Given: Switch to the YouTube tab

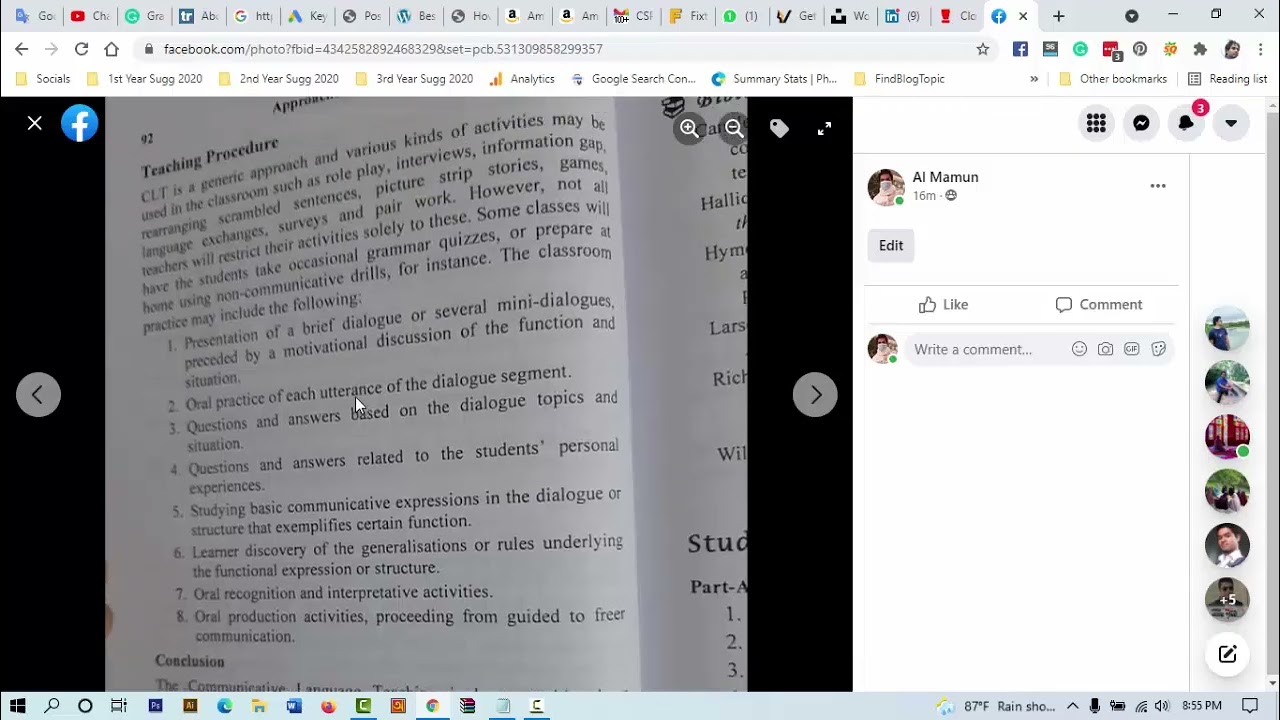Looking at the screenshot, I should [x=89, y=16].
